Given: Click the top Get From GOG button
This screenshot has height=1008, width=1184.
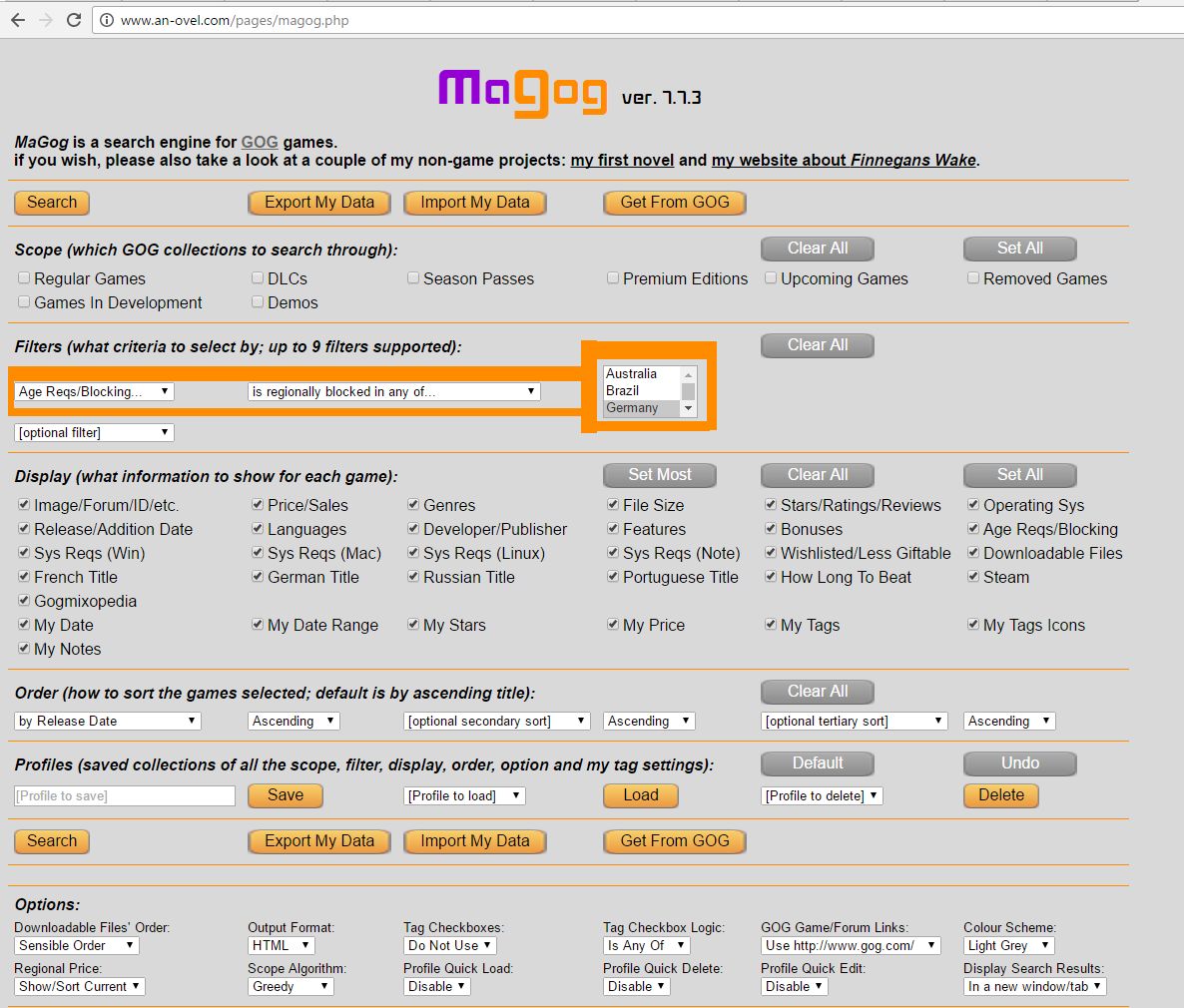Looking at the screenshot, I should [x=675, y=203].
